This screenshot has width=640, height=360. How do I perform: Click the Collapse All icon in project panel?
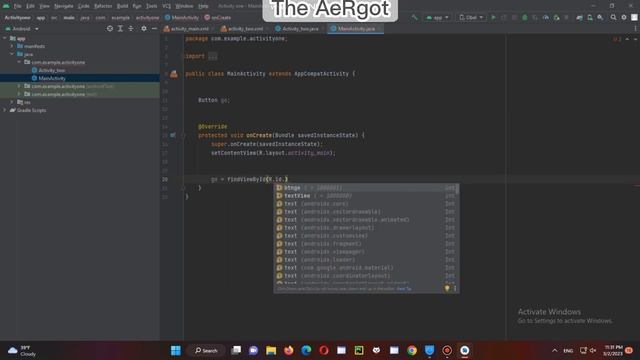pyautogui.click(x=131, y=29)
